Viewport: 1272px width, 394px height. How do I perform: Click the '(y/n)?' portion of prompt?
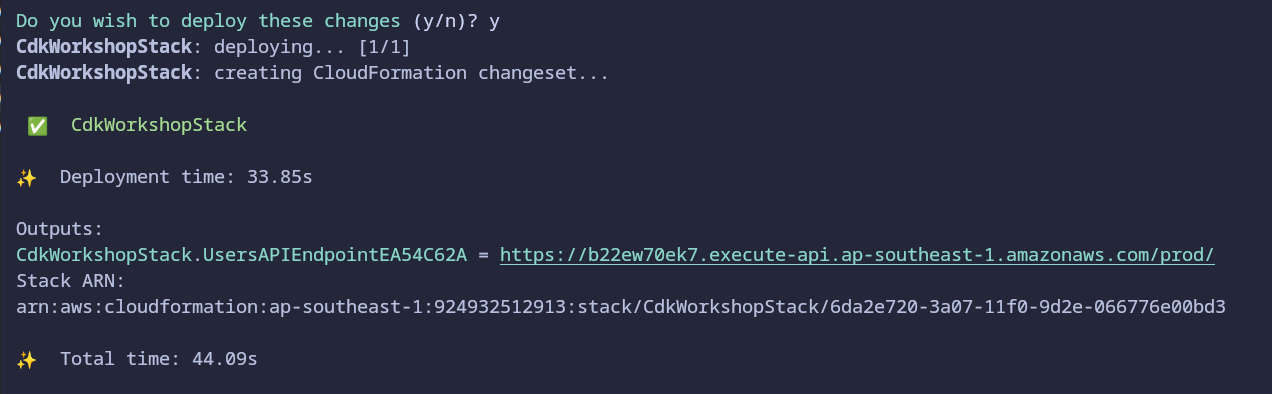(x=439, y=21)
